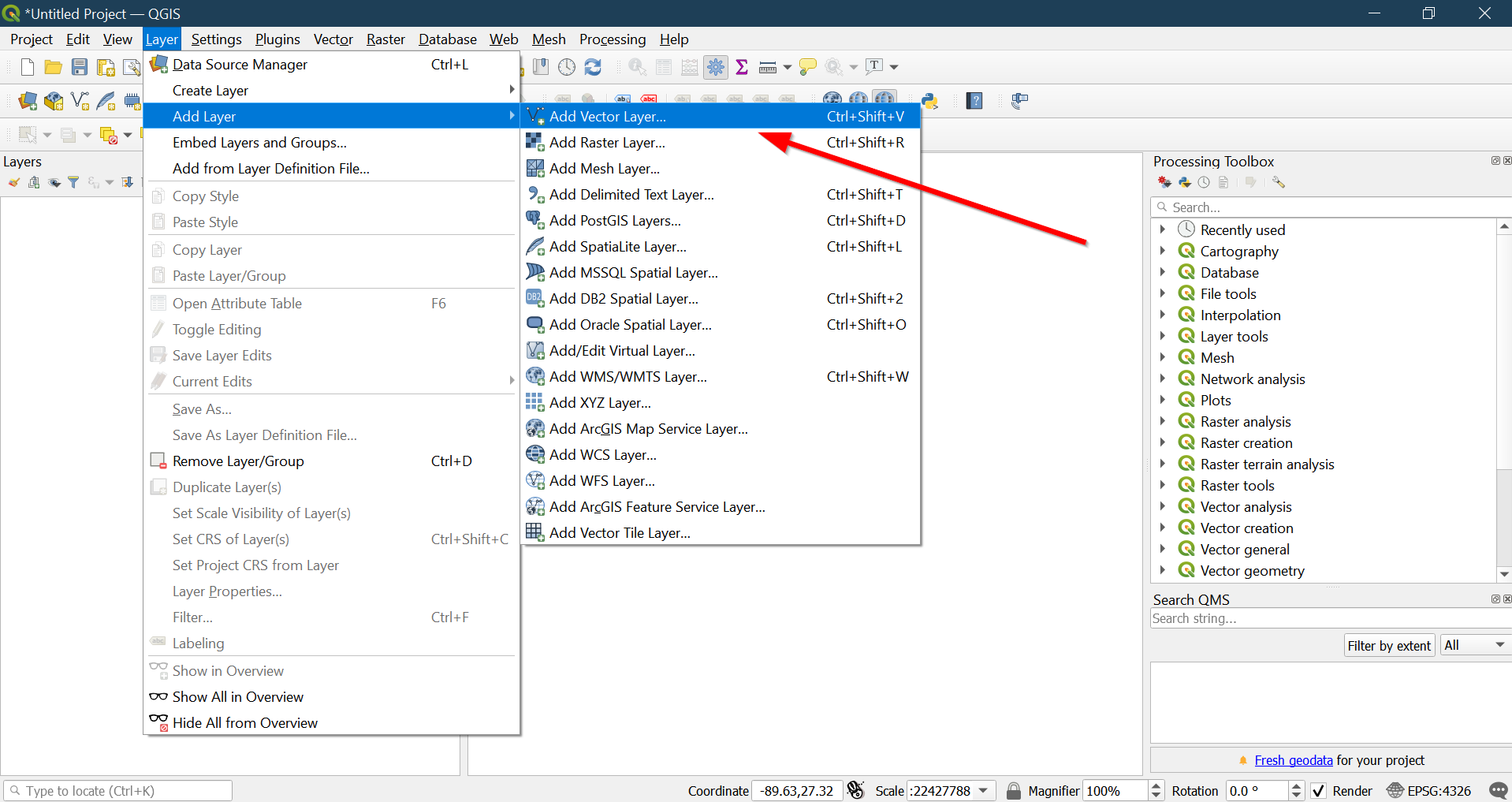
Task: Expand the Vector geometry toolbox group
Action: click(x=1162, y=570)
